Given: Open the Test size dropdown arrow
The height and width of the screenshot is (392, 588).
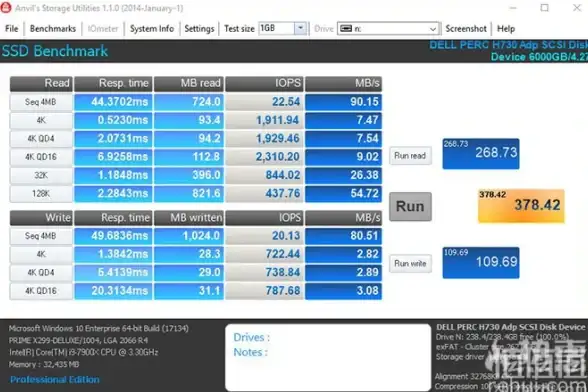Looking at the screenshot, I should point(300,28).
